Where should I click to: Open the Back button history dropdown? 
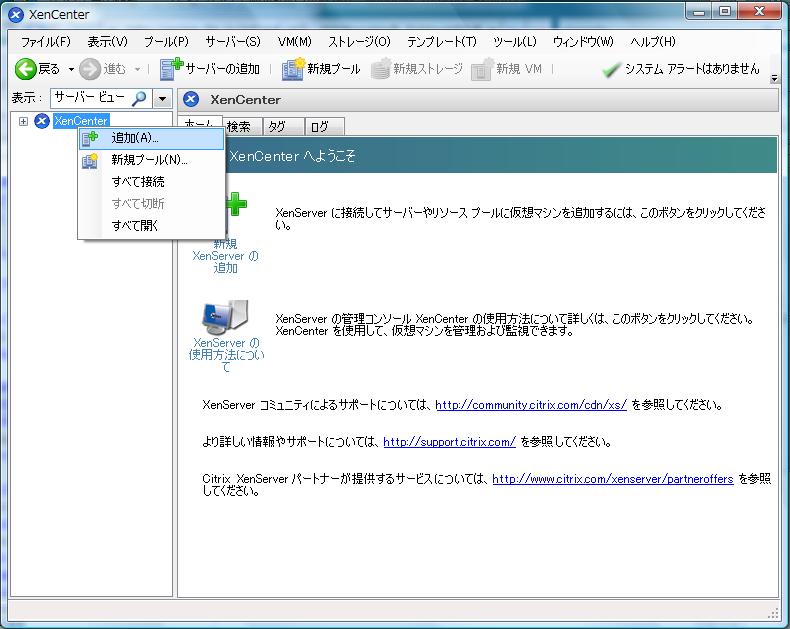[71, 69]
